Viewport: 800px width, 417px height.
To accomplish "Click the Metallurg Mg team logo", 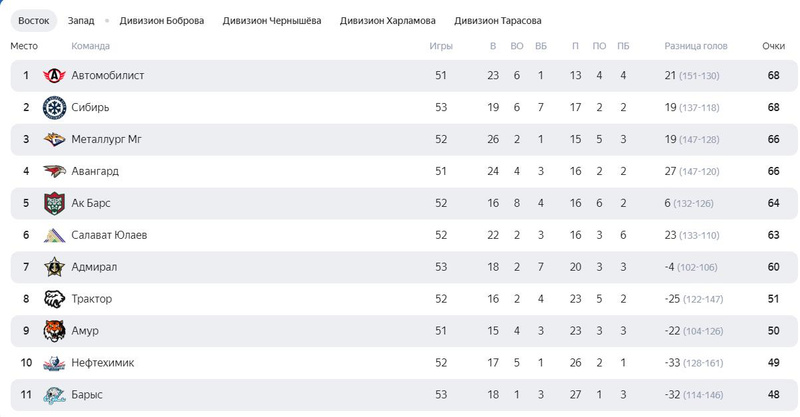I will click(x=54, y=140).
